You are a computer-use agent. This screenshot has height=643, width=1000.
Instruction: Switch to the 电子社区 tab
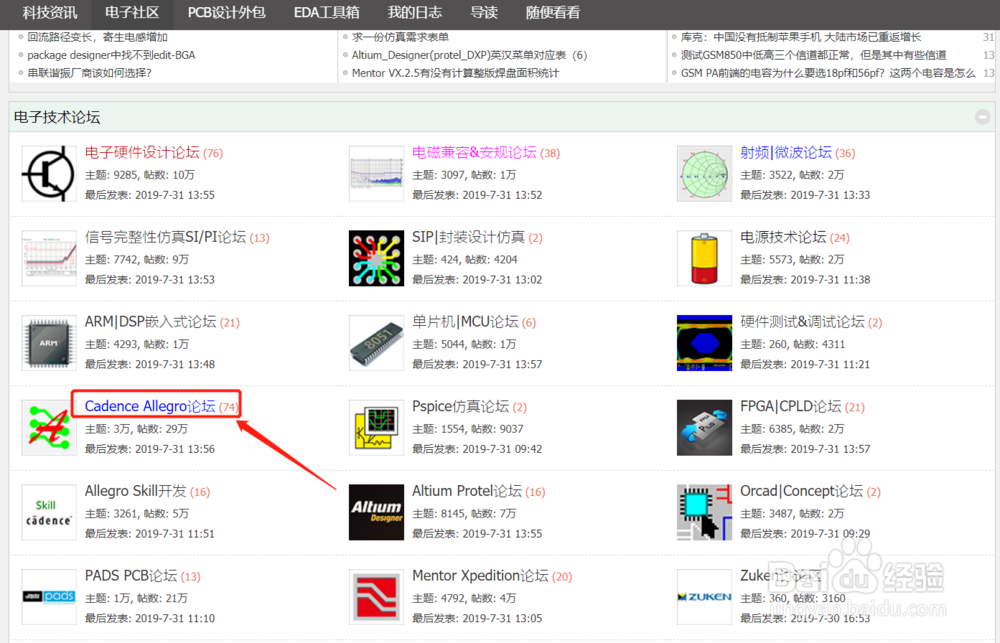click(x=132, y=13)
